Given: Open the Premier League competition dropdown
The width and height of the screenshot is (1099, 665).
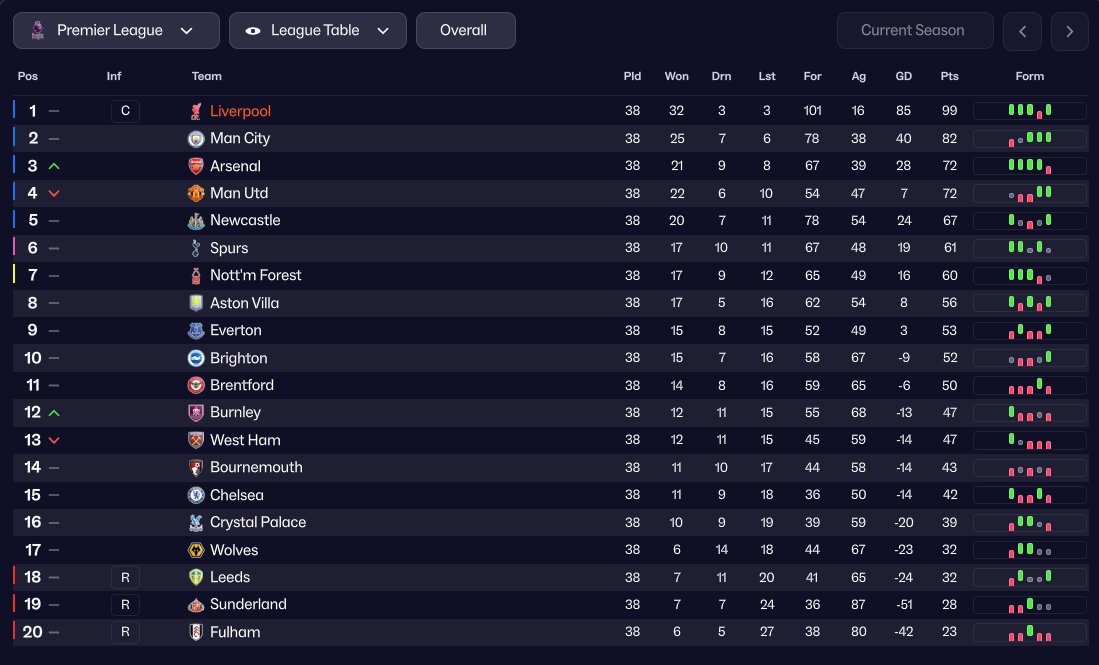Looking at the screenshot, I should 116,31.
